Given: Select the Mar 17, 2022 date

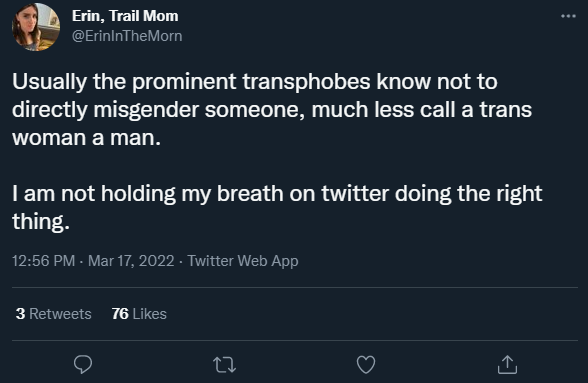Looking at the screenshot, I should coord(131,261).
